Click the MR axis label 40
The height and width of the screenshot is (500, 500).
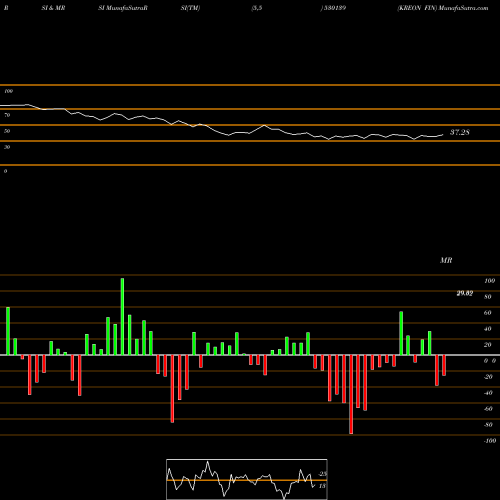(x=488, y=329)
